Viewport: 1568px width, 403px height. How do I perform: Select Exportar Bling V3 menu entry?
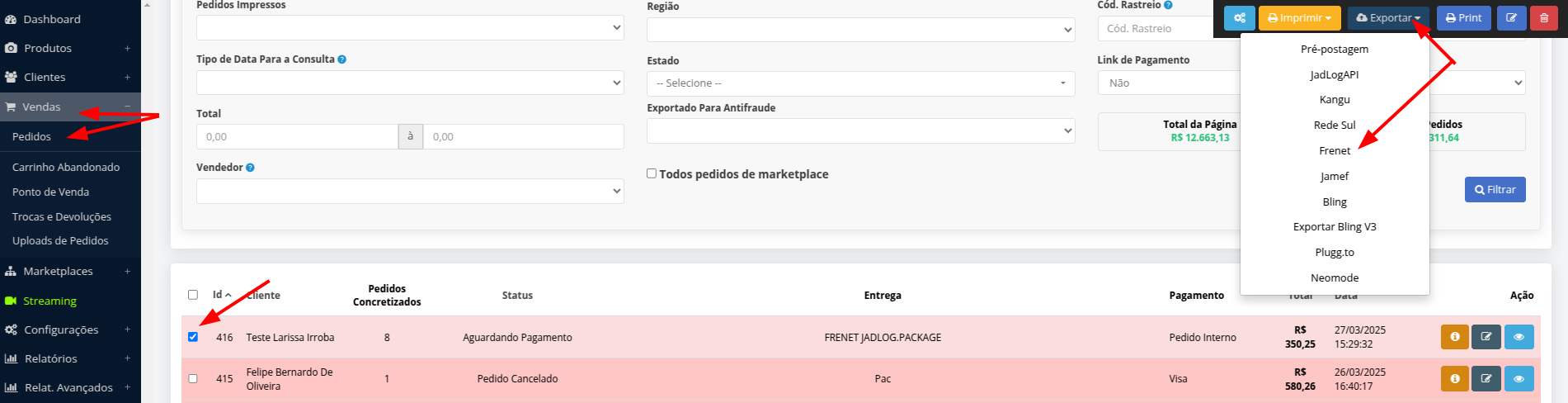[x=1334, y=227]
